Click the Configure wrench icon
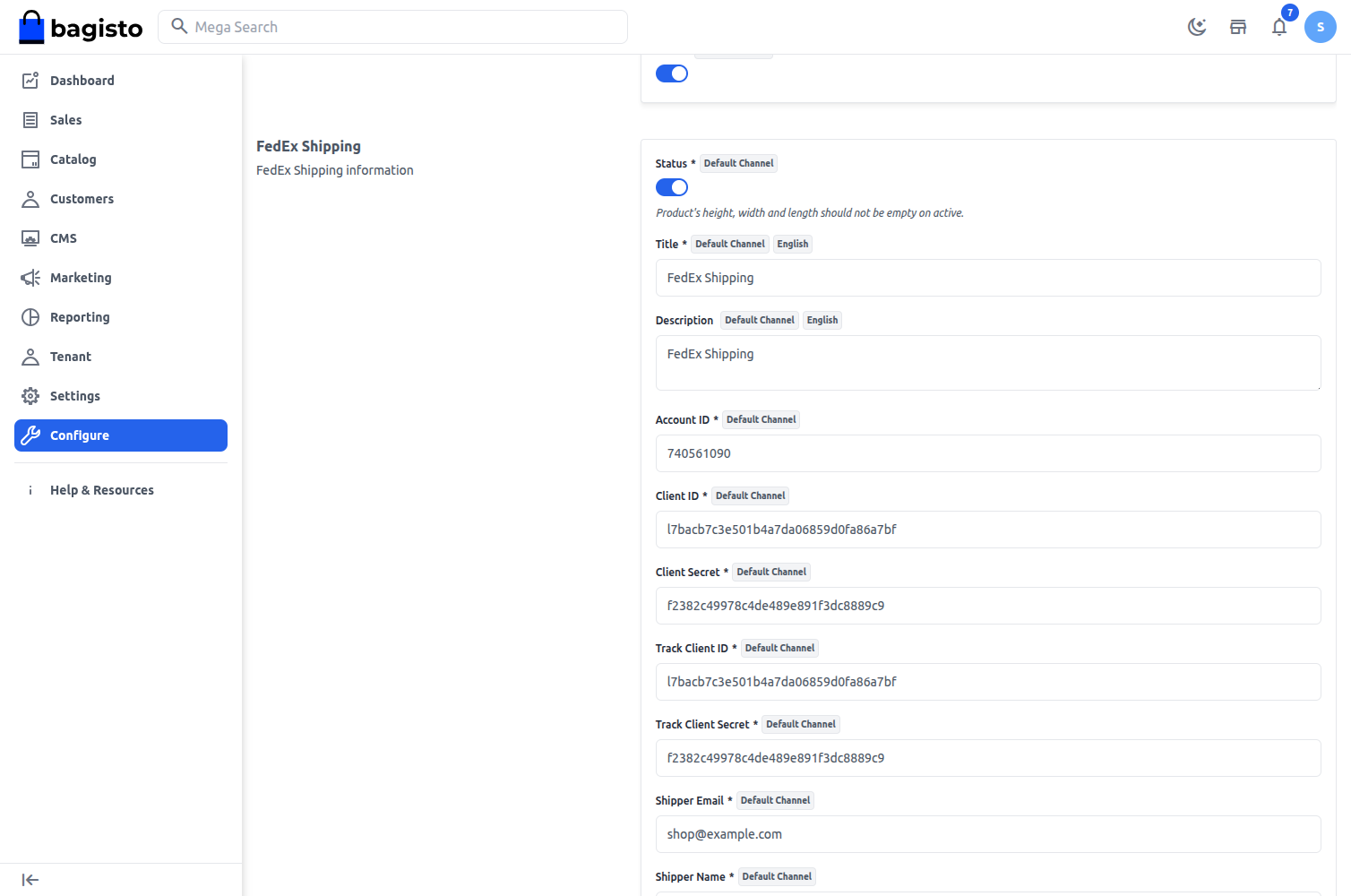The width and height of the screenshot is (1351, 896). (x=30, y=435)
